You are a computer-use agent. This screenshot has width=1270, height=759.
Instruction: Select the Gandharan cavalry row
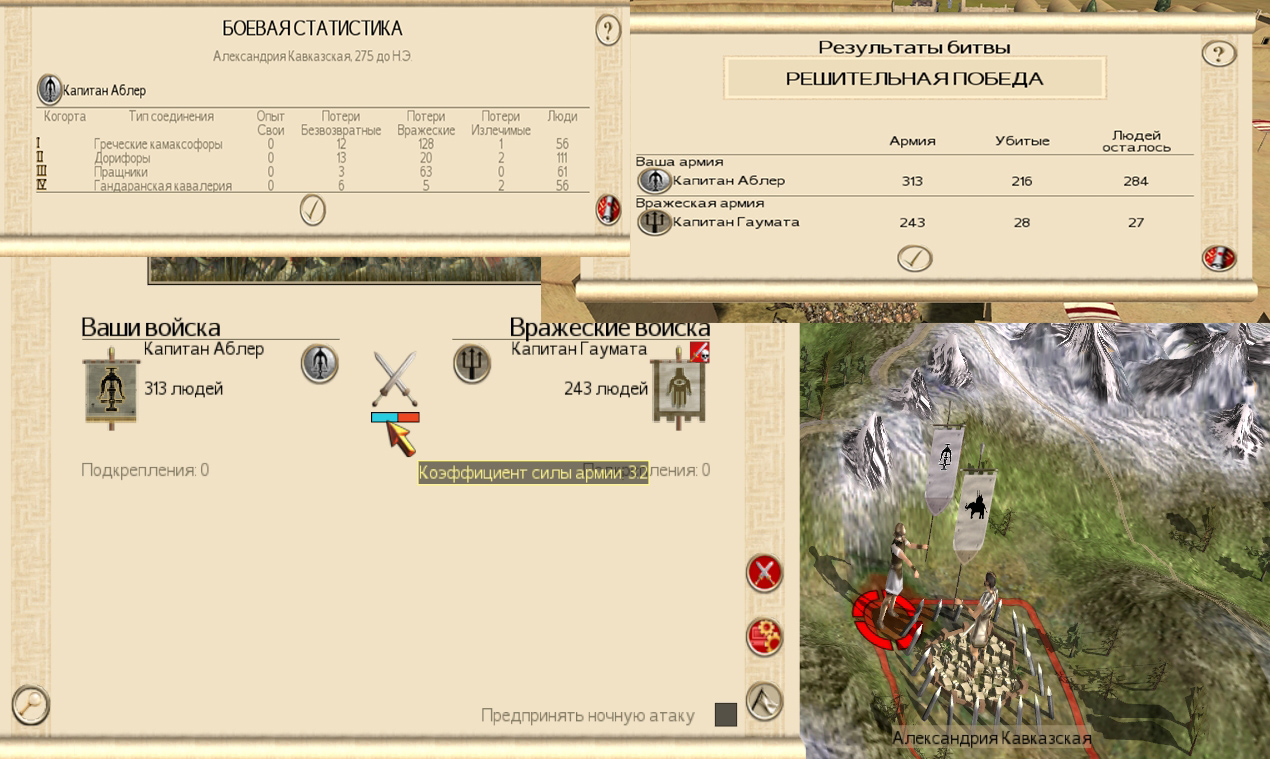coord(311,186)
